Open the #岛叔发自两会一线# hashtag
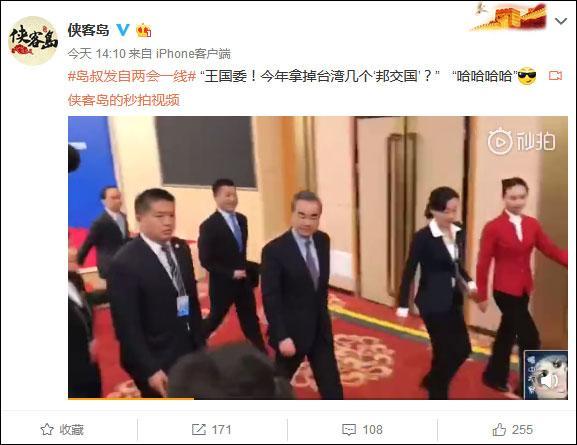The width and height of the screenshot is (577, 445). tap(132, 76)
